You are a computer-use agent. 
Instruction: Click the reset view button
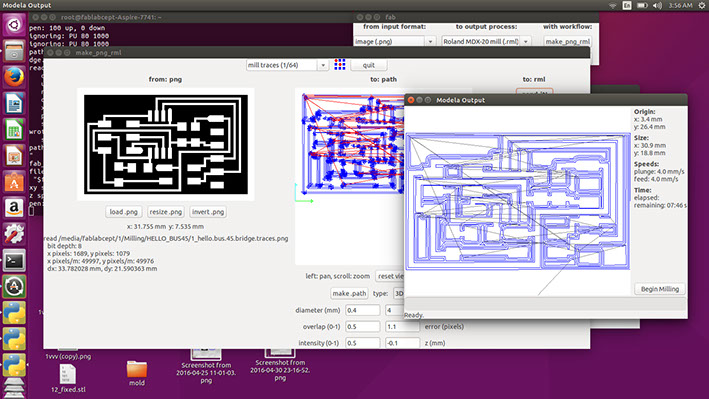(x=390, y=276)
